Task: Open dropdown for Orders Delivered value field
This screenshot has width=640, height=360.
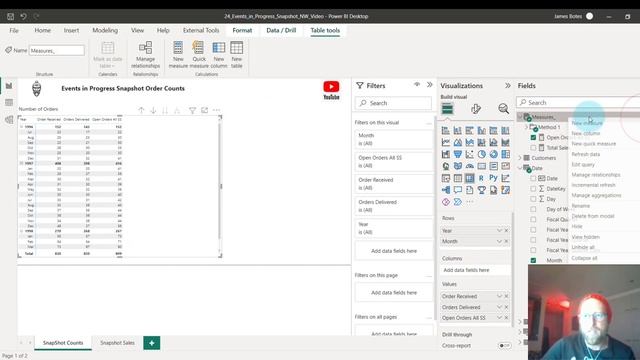Action: point(499,307)
